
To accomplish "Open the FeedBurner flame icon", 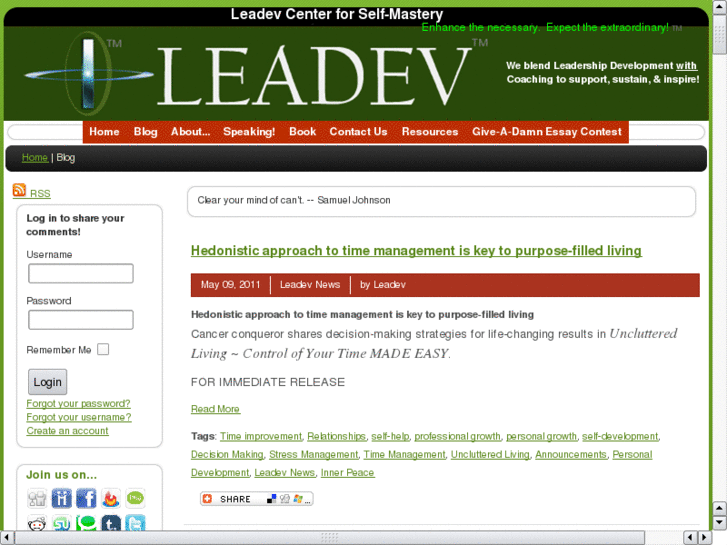I will pos(111,499).
